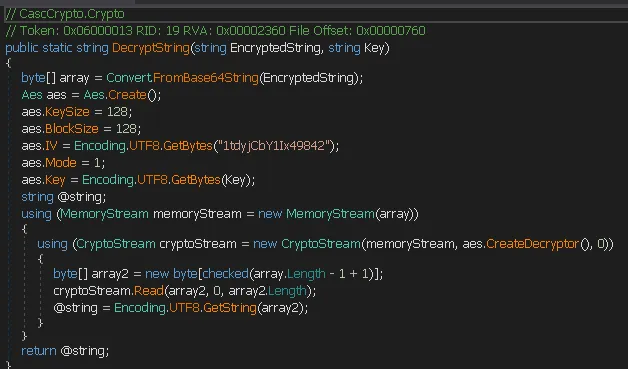Click the Length property in array.Length
This screenshot has width=628, height=369.
[306, 274]
